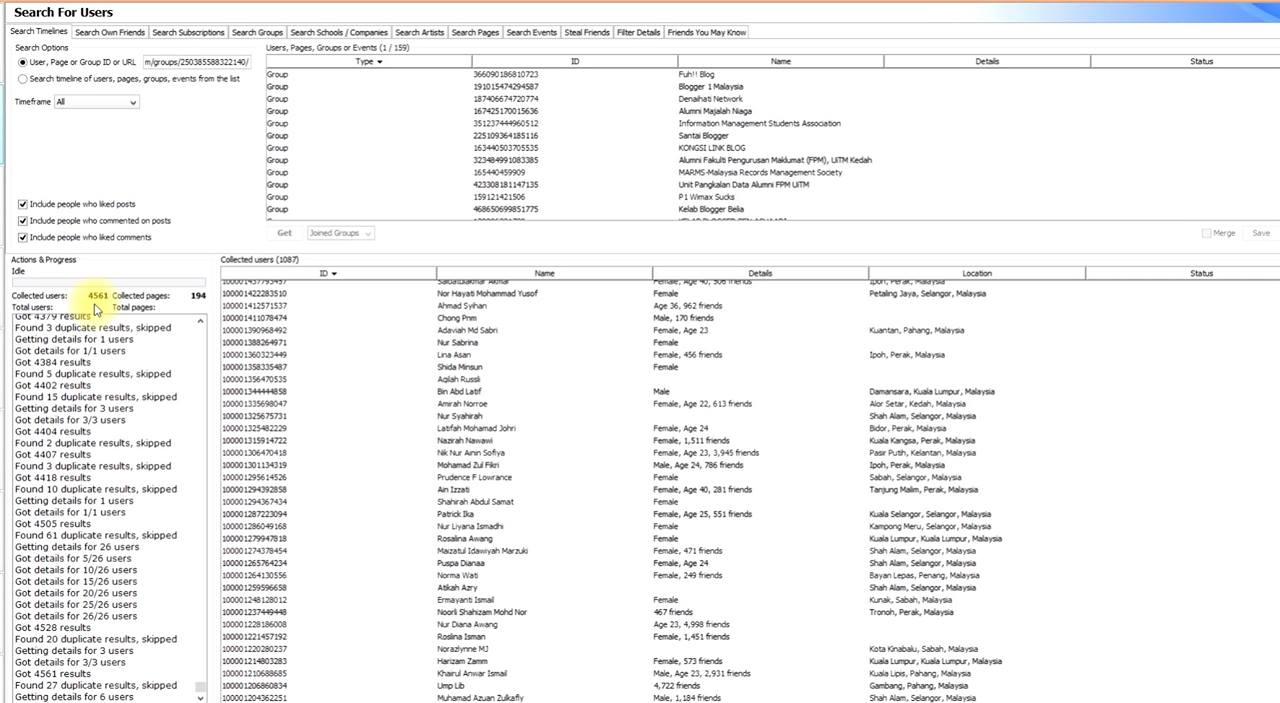This screenshot has height=703, width=1280.
Task: Click top table Name column header
Action: click(x=781, y=62)
